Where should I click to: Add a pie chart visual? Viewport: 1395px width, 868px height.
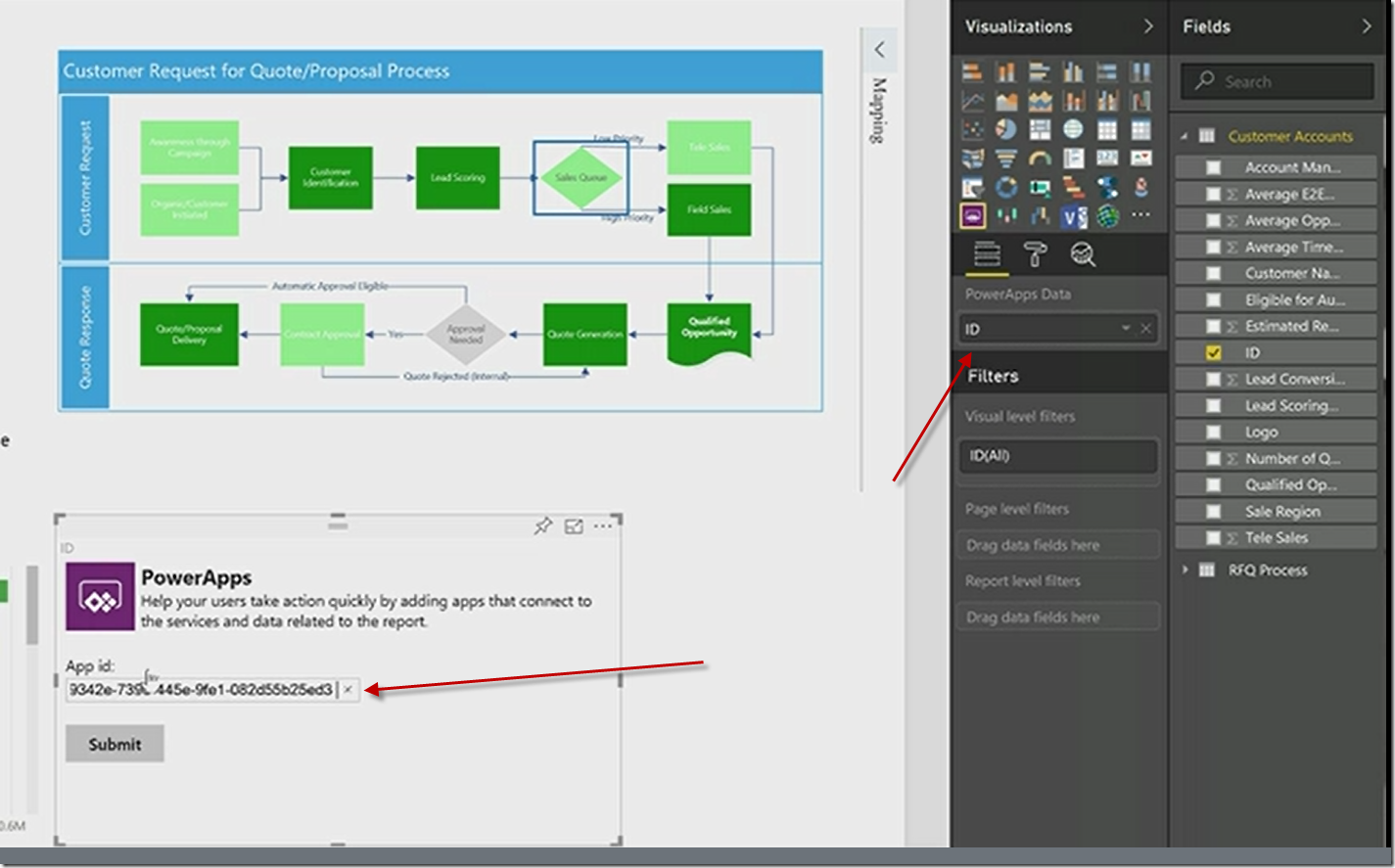[1006, 129]
